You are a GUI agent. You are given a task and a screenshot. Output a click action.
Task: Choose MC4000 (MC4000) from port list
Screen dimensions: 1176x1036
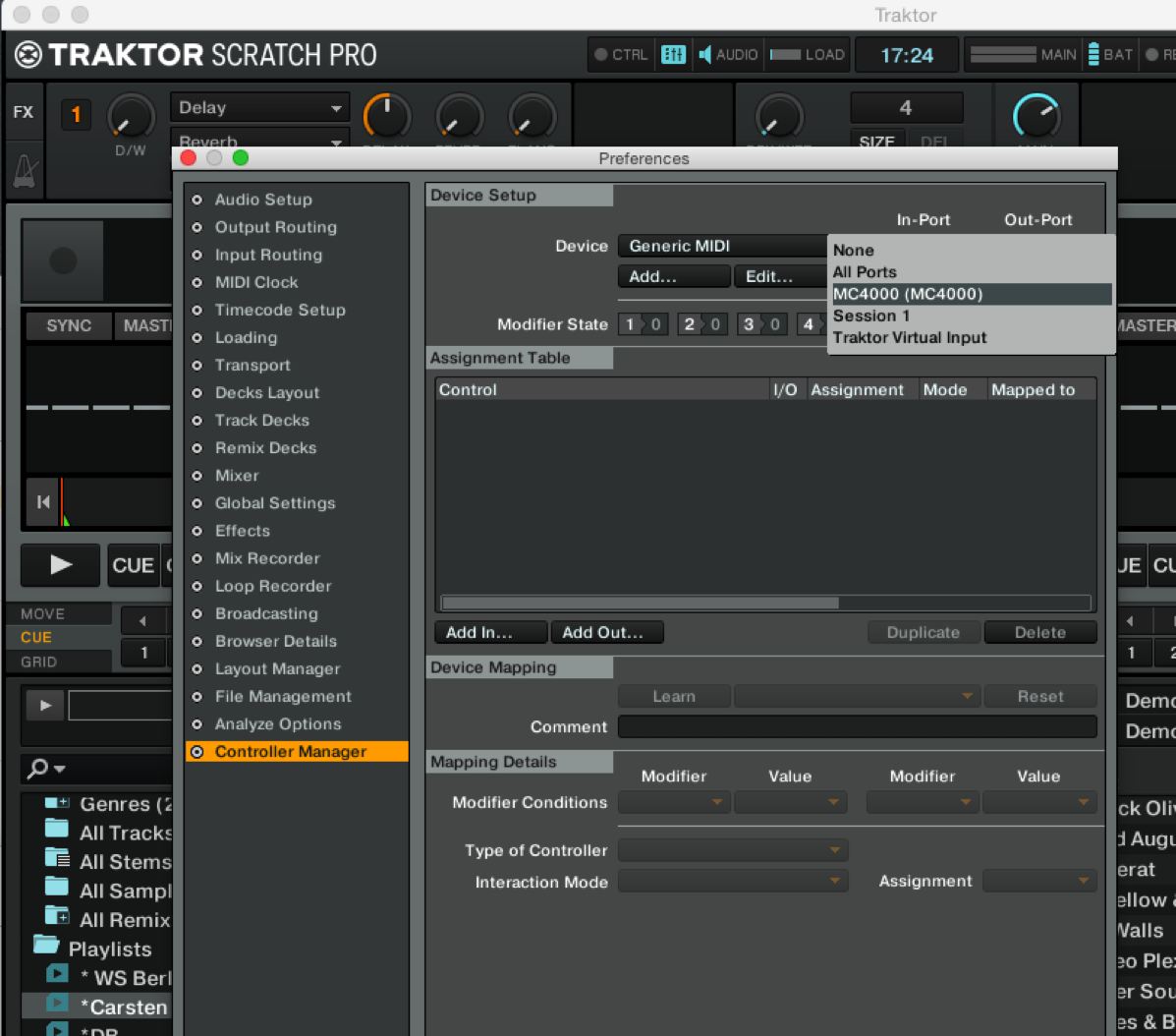coord(907,294)
